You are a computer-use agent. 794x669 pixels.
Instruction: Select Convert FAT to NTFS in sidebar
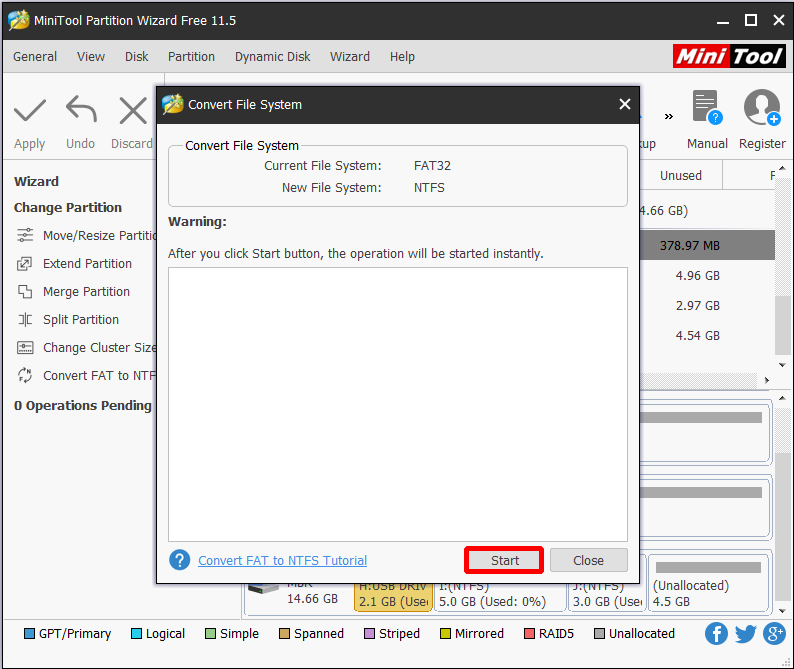tap(87, 376)
